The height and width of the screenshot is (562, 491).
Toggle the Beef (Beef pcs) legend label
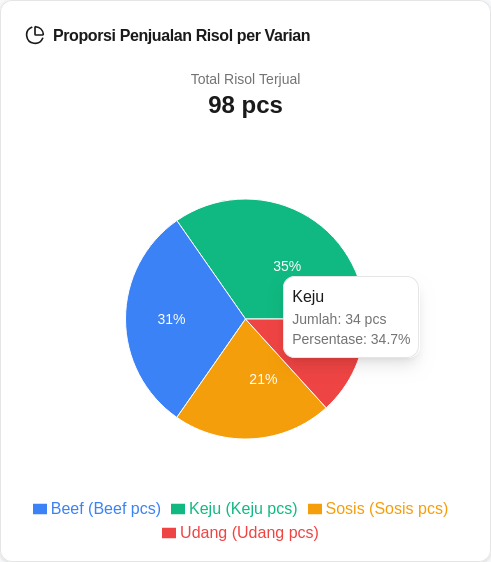(106, 509)
